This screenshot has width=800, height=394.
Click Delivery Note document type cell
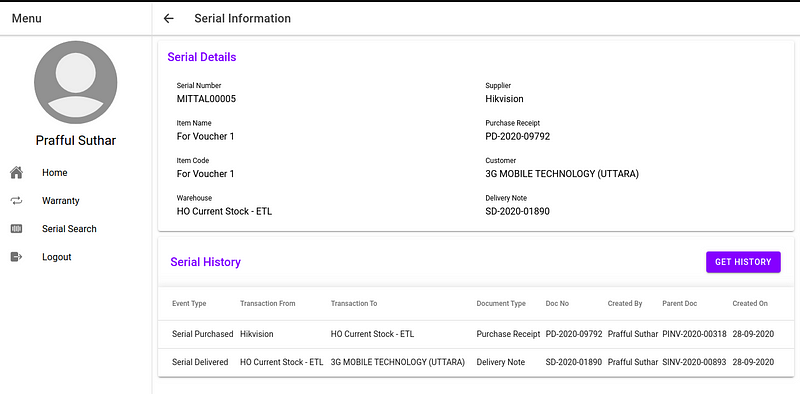coord(500,362)
